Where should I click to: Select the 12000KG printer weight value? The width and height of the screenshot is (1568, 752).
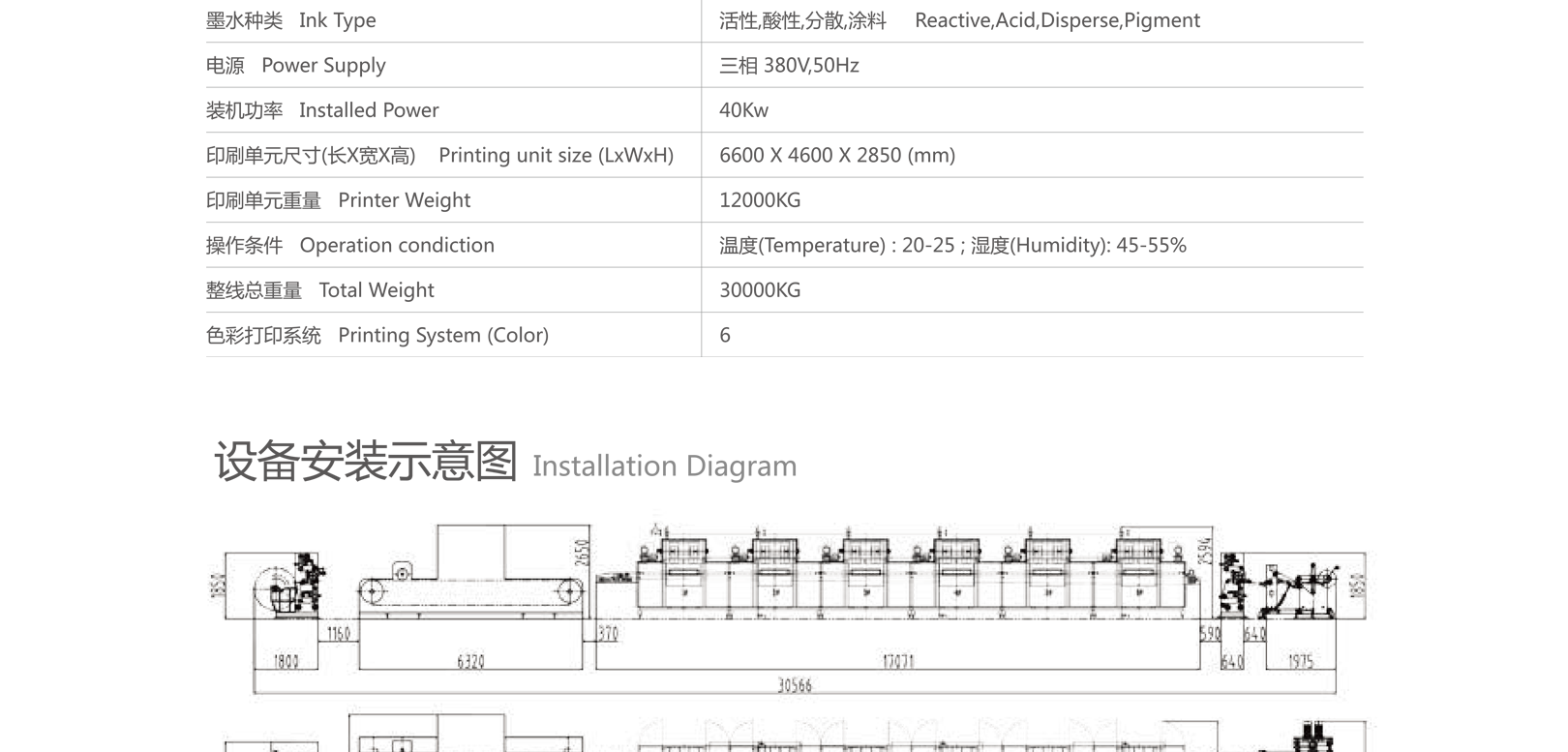click(760, 200)
